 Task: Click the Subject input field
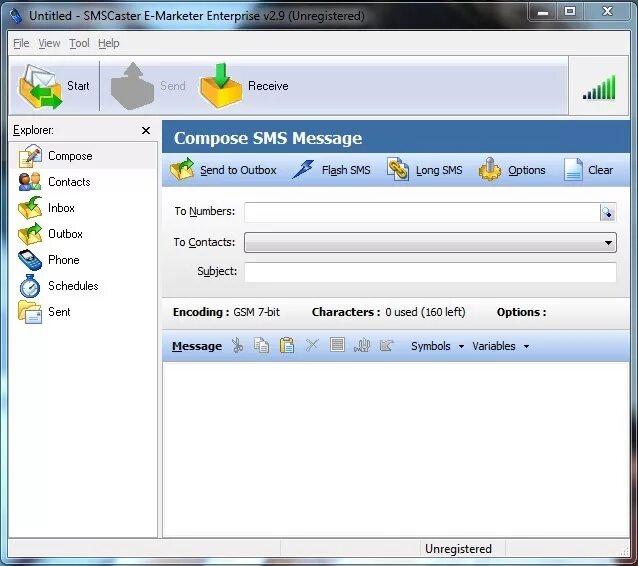click(x=430, y=272)
